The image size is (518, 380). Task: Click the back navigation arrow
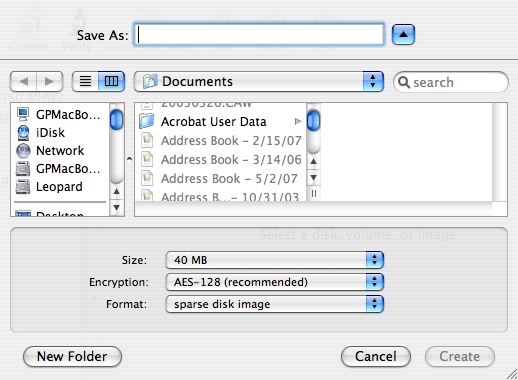23,81
